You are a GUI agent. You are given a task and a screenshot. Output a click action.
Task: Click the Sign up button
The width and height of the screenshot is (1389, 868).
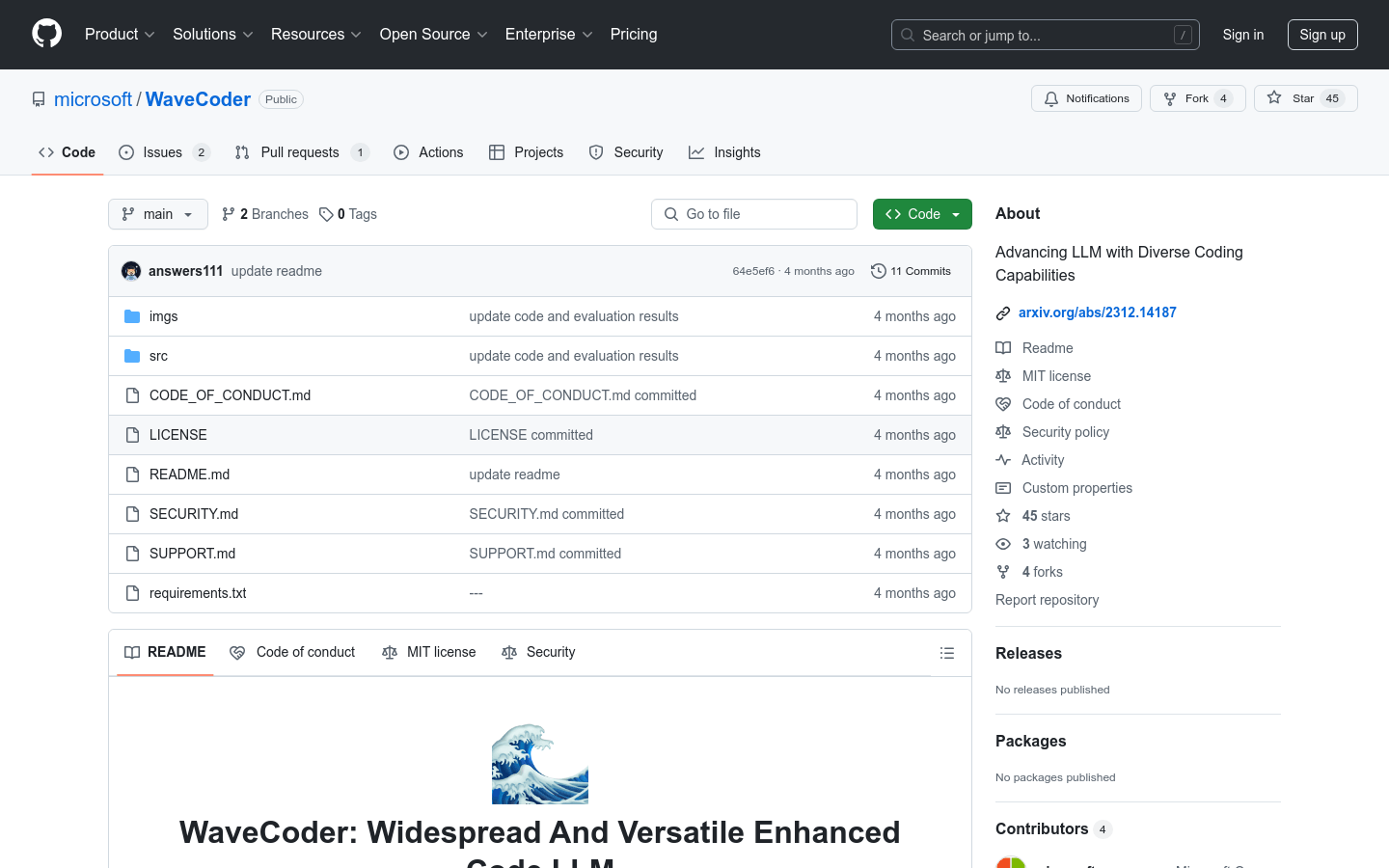[1322, 35]
